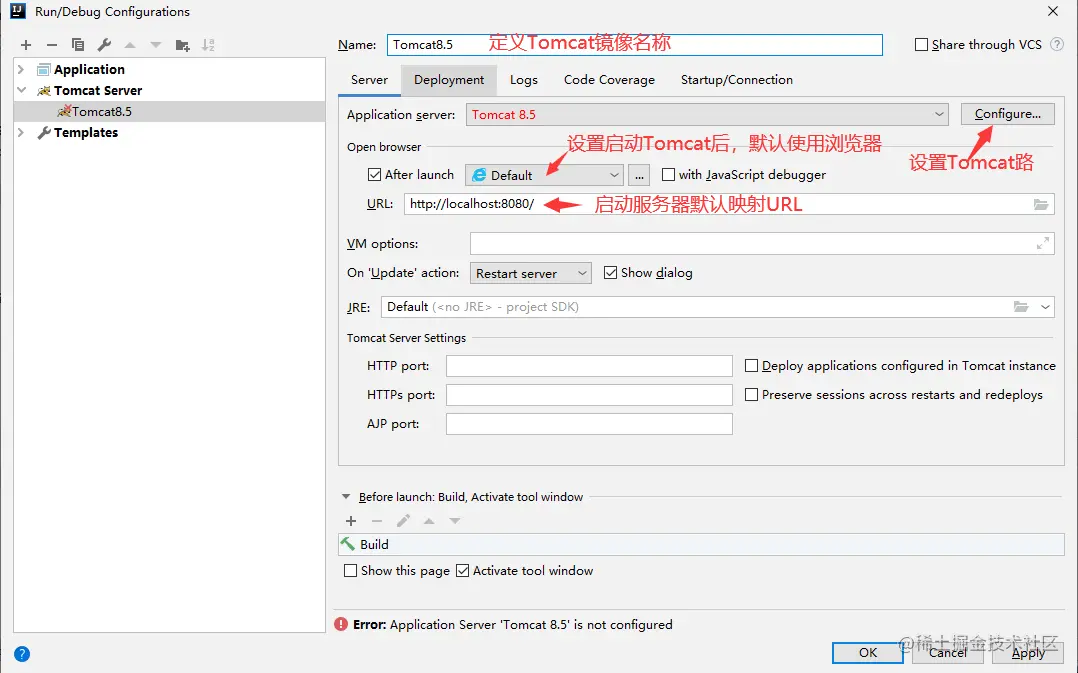This screenshot has width=1078, height=673.
Task: Move Before launch task up
Action: tap(429, 521)
